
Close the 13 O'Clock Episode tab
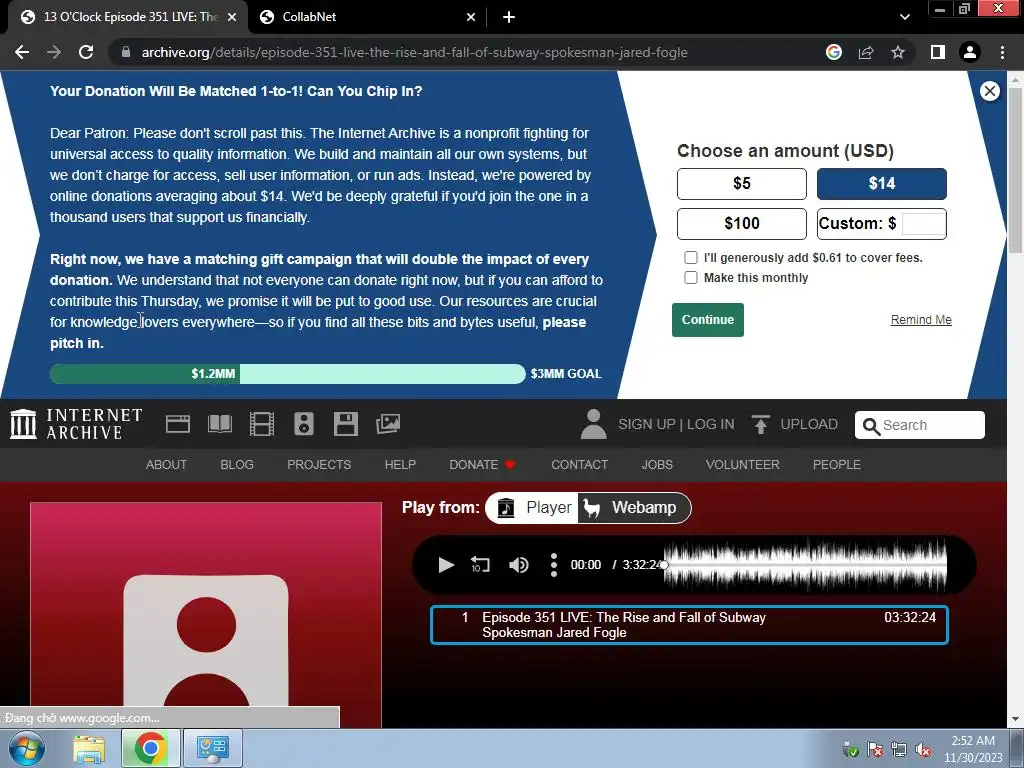pos(232,17)
